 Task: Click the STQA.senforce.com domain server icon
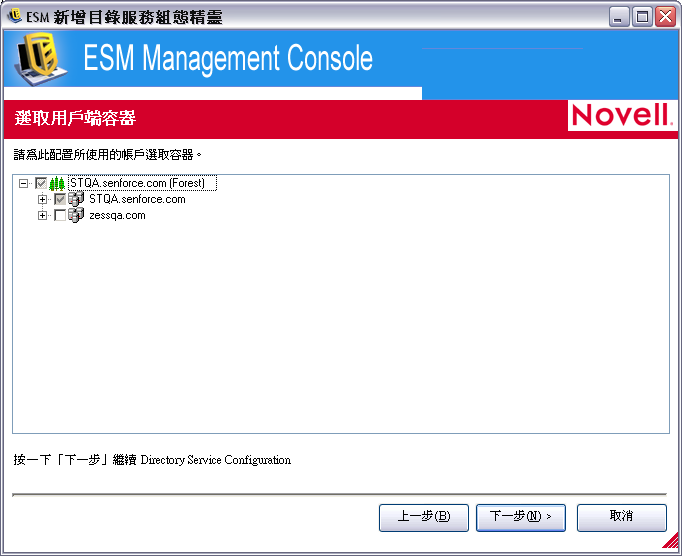(x=76, y=199)
